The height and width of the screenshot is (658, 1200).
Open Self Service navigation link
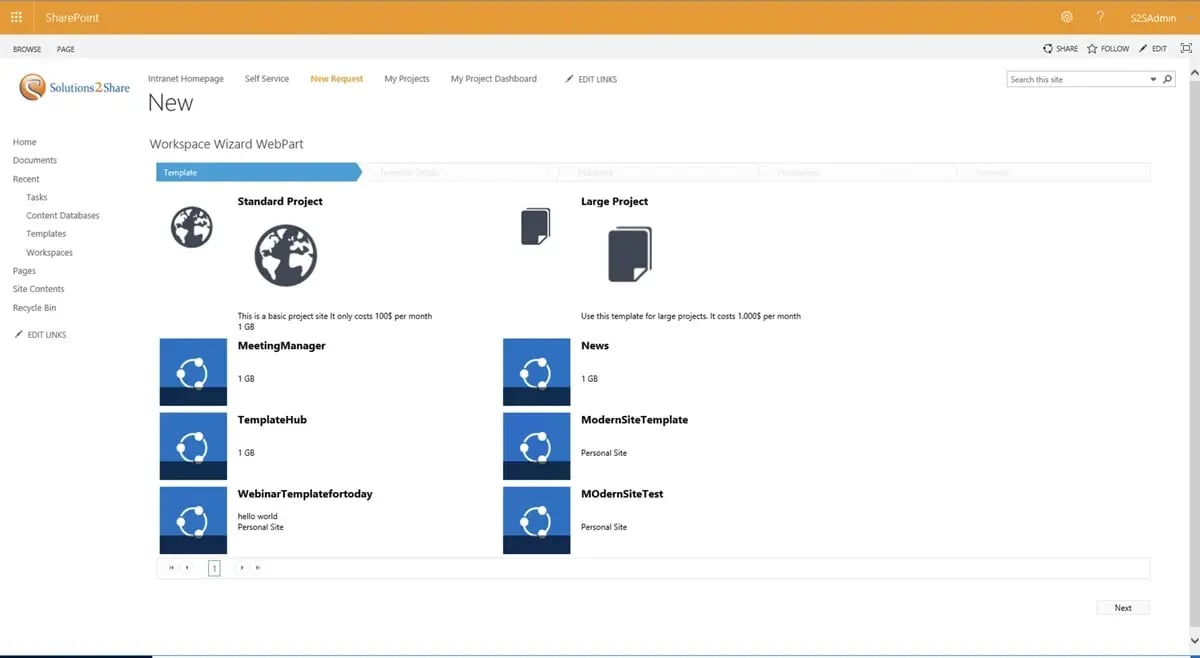click(267, 78)
